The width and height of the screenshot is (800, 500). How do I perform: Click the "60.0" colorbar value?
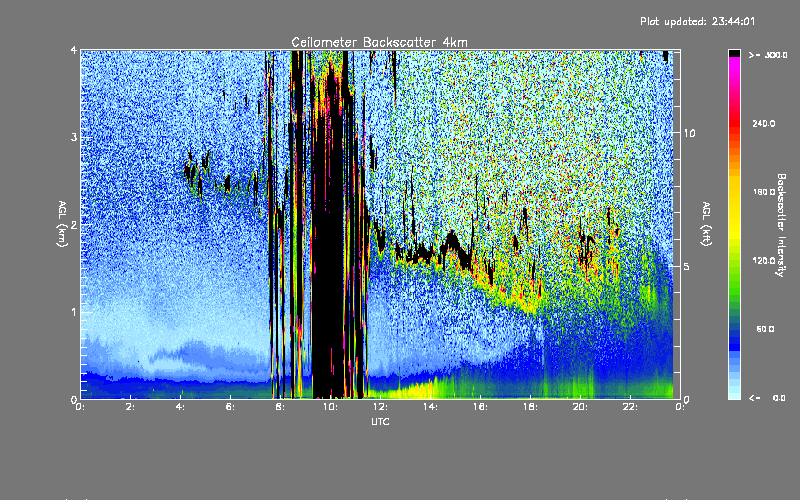coord(765,329)
